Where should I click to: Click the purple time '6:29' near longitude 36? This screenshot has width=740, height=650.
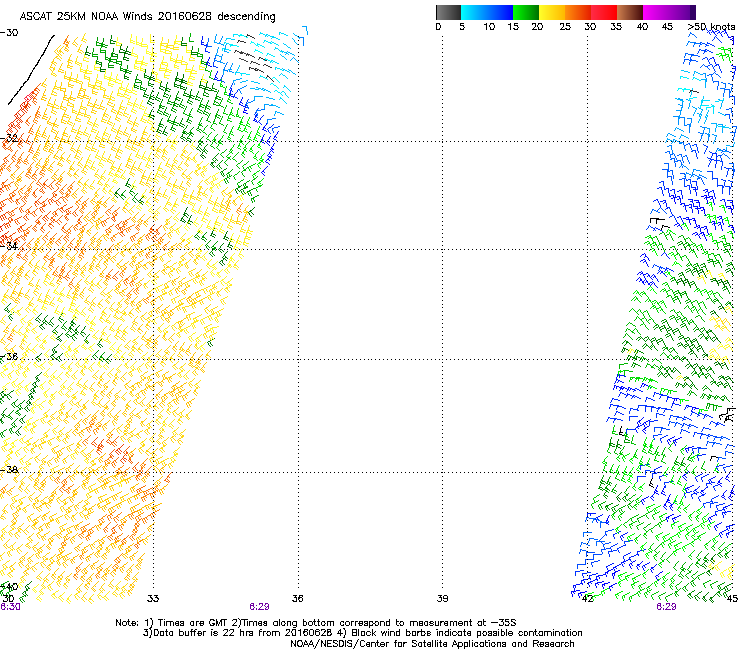pyautogui.click(x=259, y=607)
